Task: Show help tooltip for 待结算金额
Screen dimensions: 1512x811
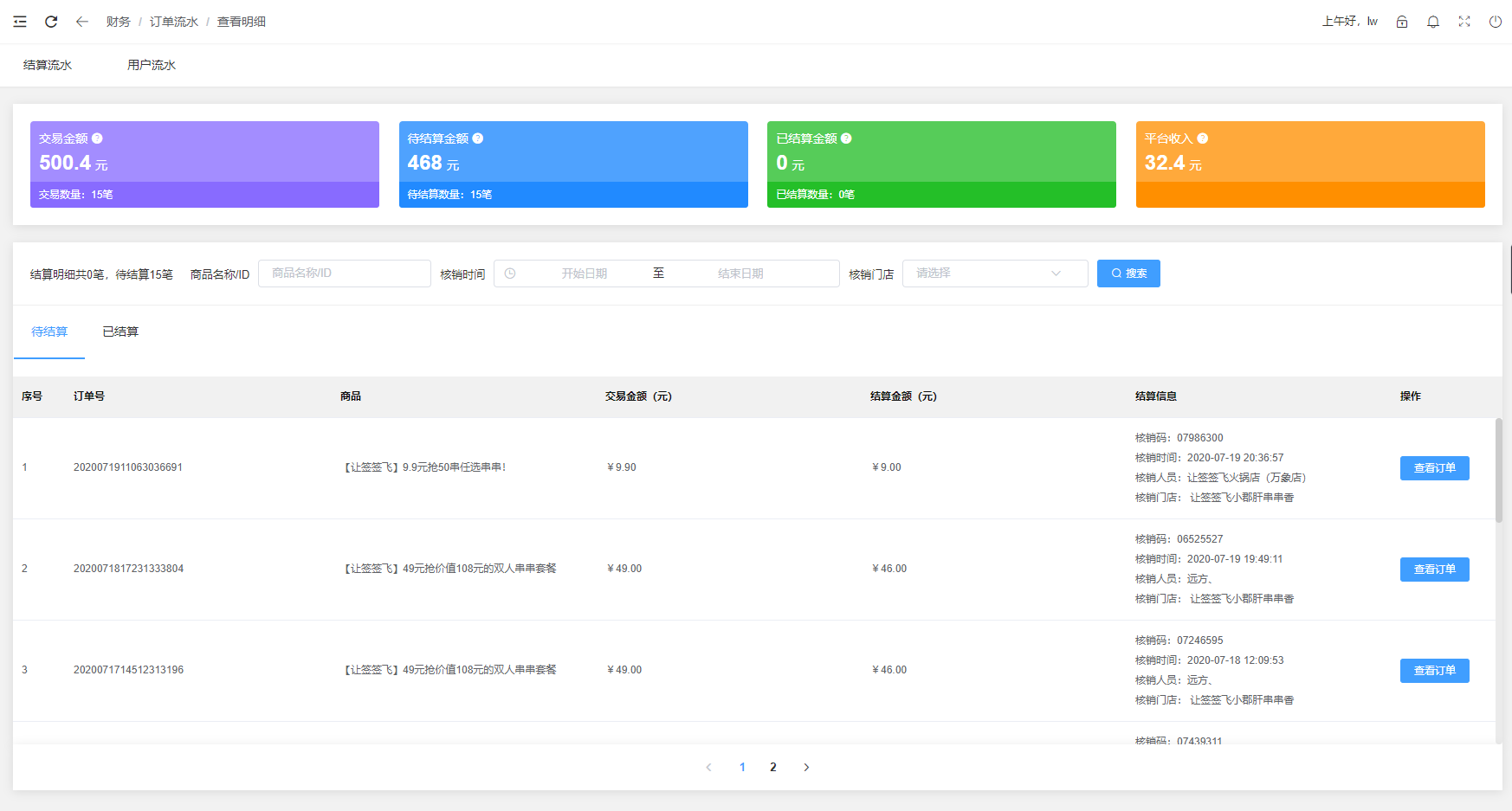Action: point(478,138)
